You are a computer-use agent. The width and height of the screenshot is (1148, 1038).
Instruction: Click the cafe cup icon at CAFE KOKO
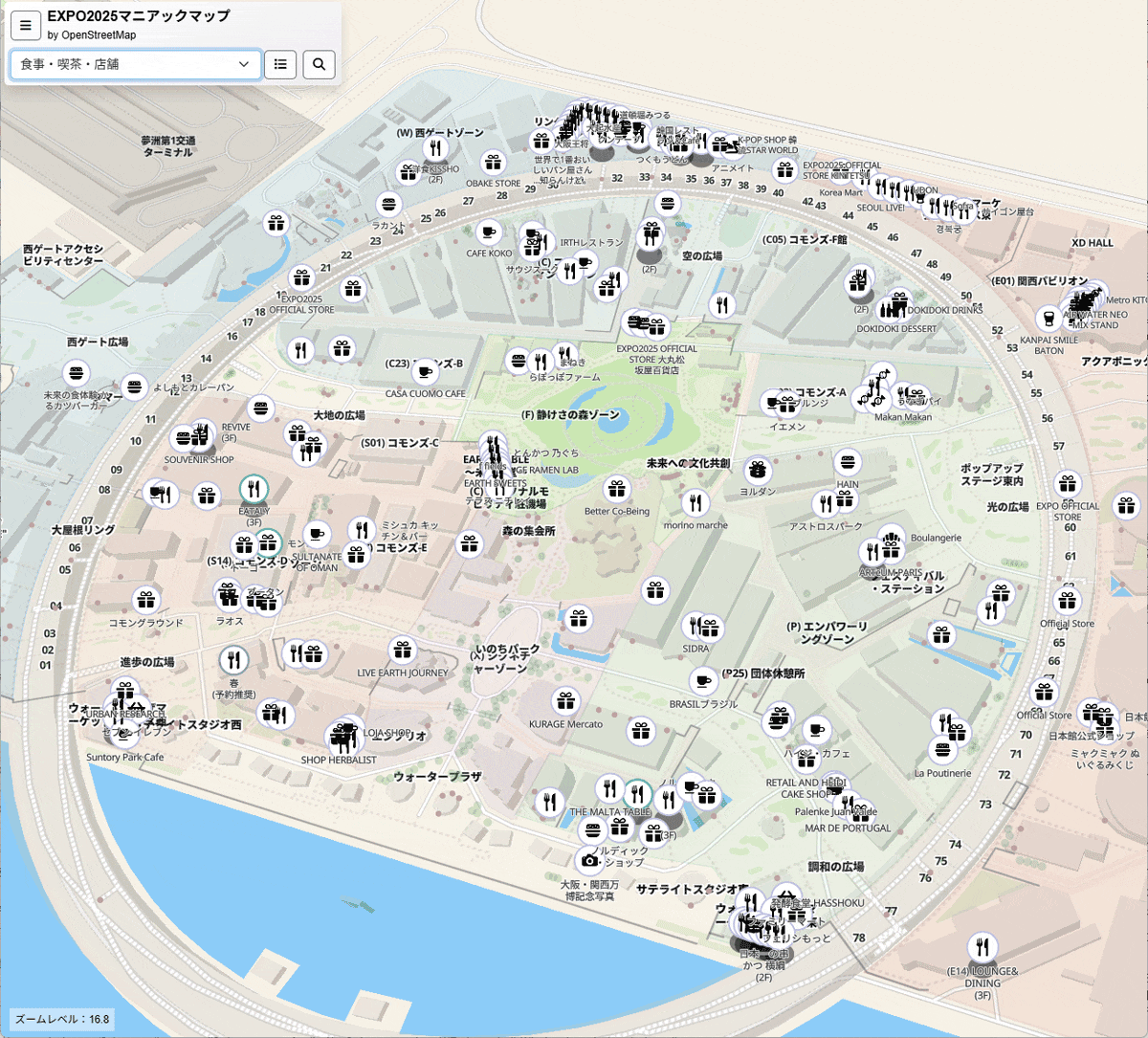pyautogui.click(x=488, y=232)
